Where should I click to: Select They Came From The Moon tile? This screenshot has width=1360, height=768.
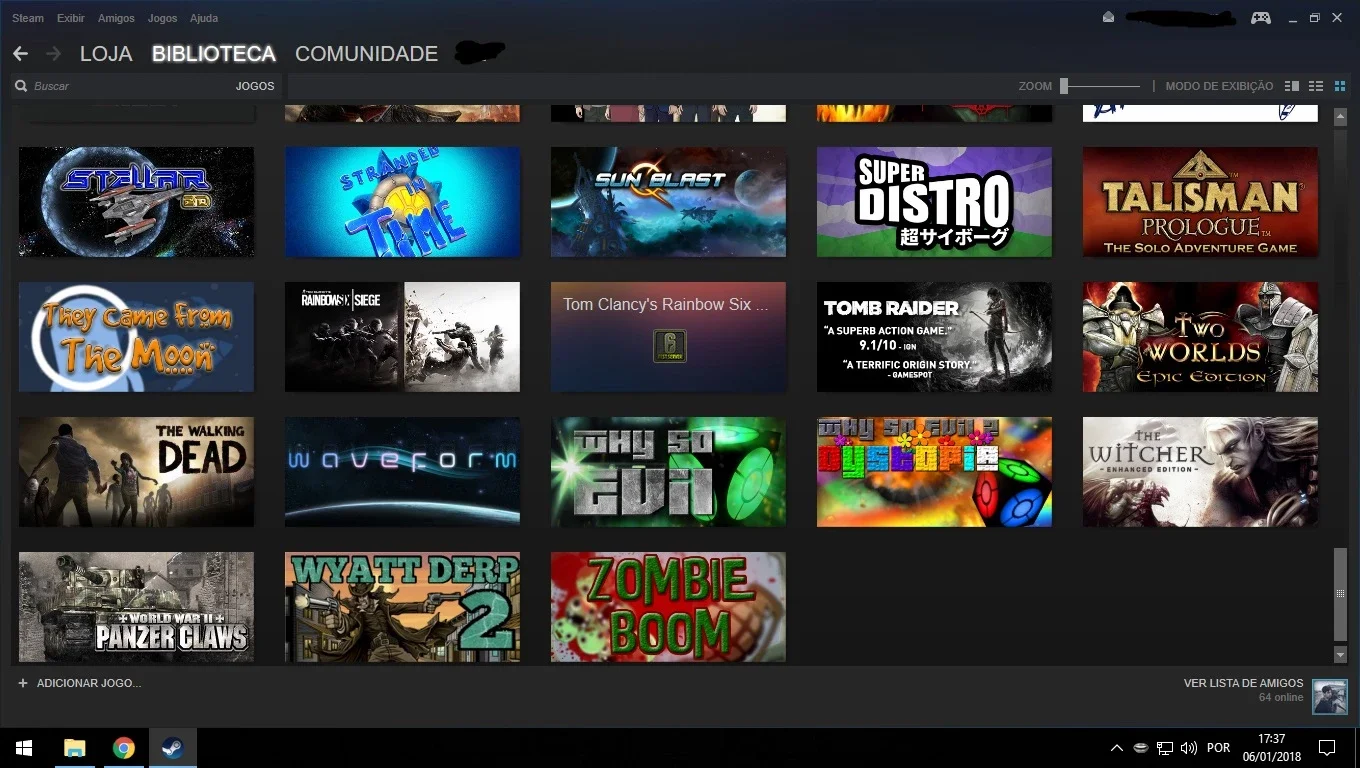click(136, 337)
